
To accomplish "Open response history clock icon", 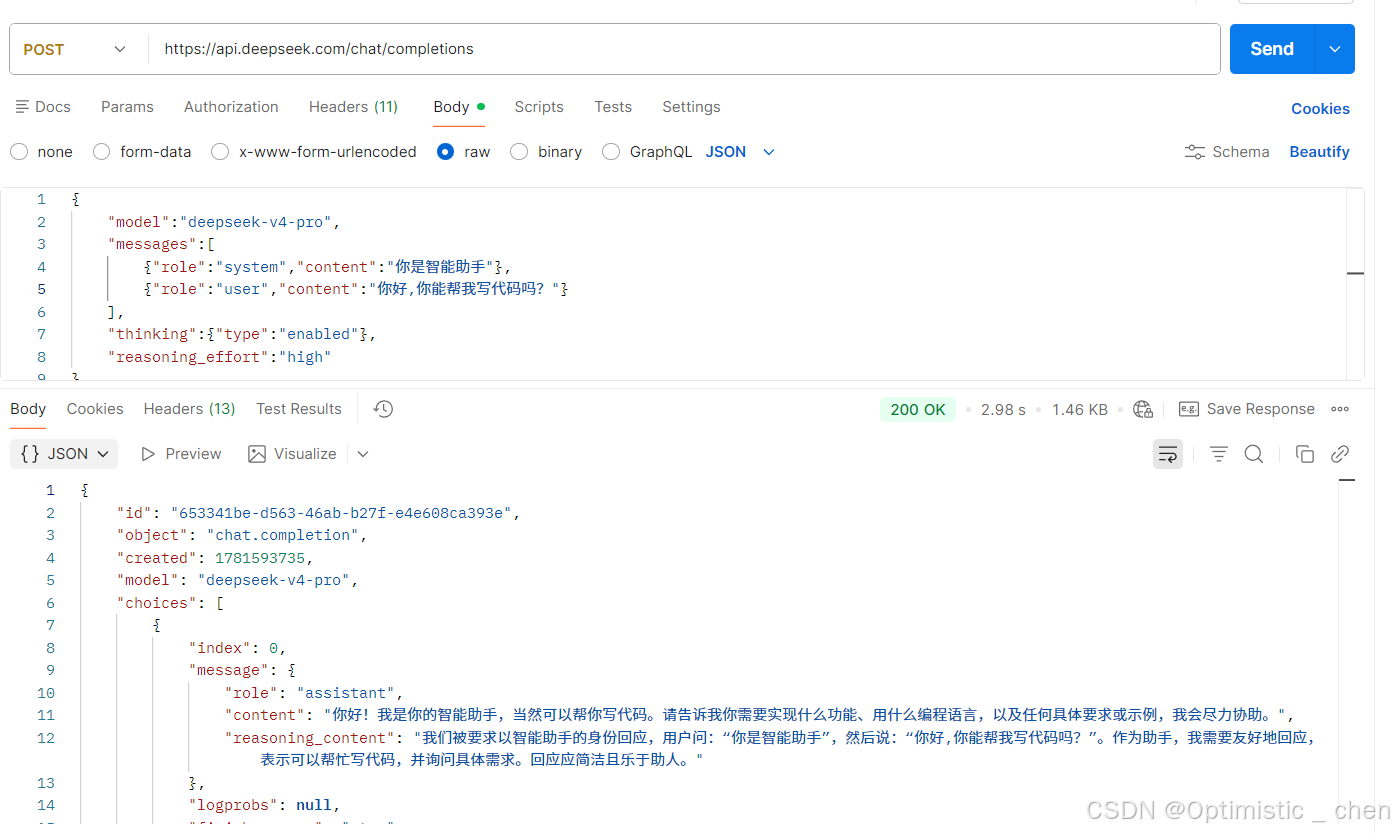I will click(383, 409).
